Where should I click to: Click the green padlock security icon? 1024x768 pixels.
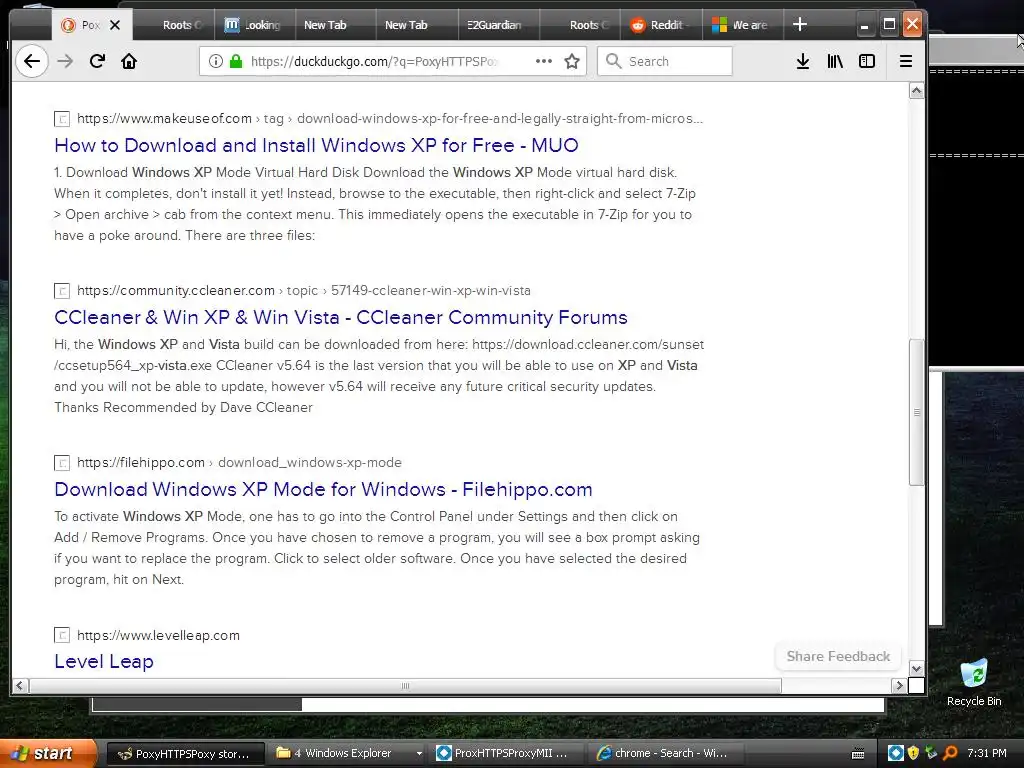click(236, 61)
